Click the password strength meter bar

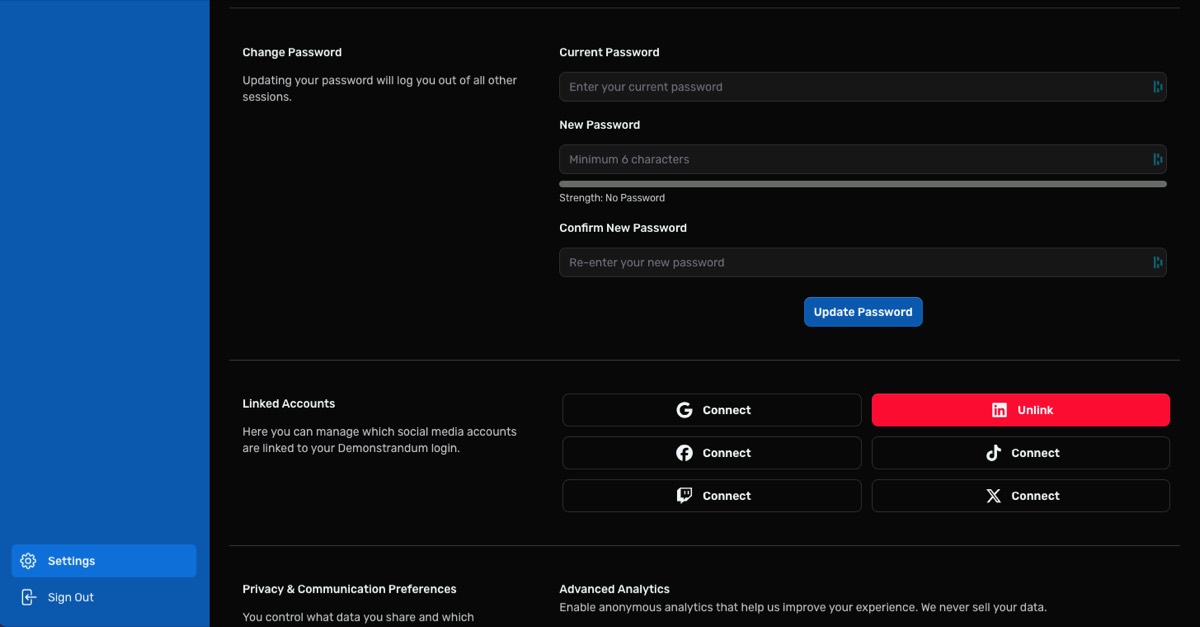pyautogui.click(x=863, y=184)
